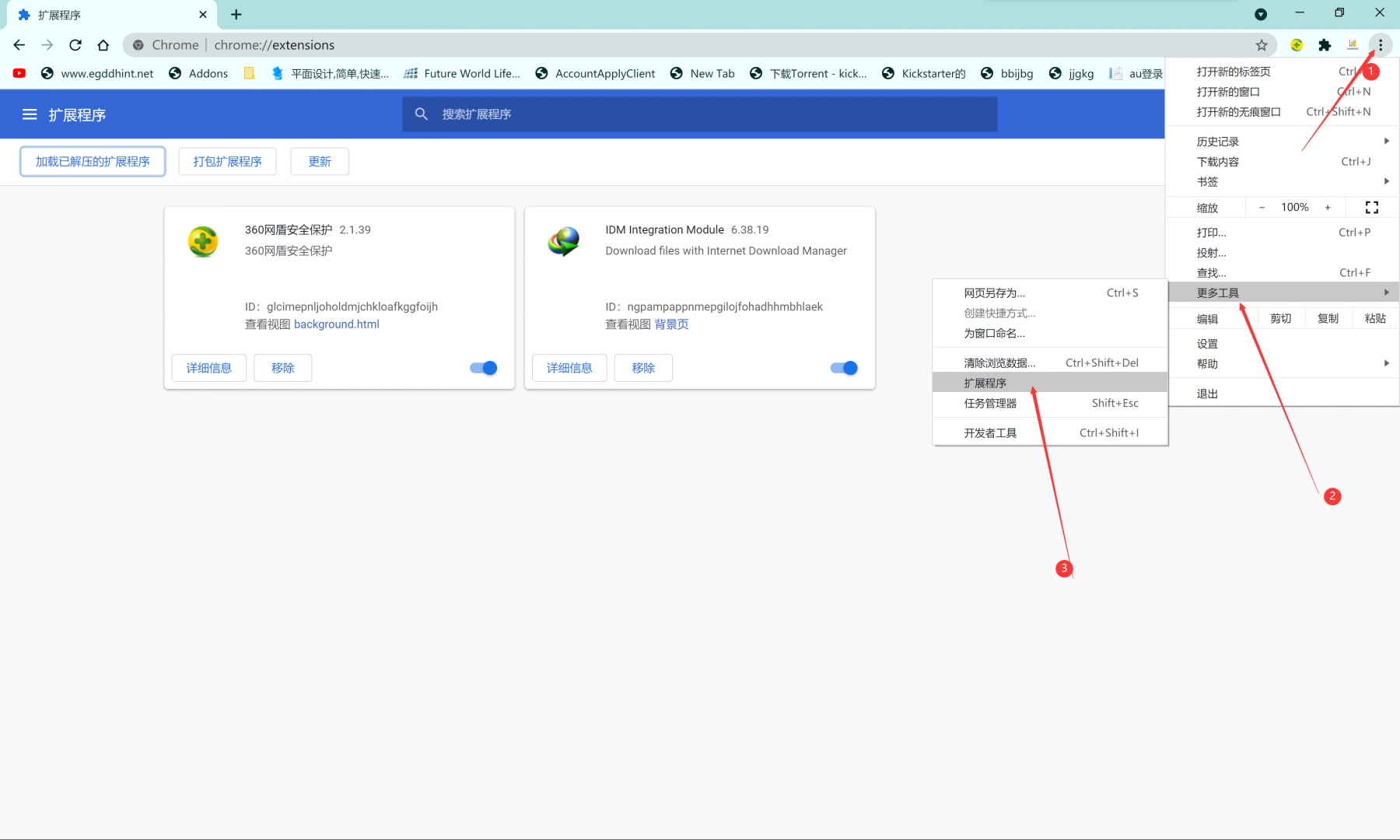This screenshot has height=840, width=1400.
Task: Open 下载内容 from the menu
Action: pyautogui.click(x=1283, y=161)
